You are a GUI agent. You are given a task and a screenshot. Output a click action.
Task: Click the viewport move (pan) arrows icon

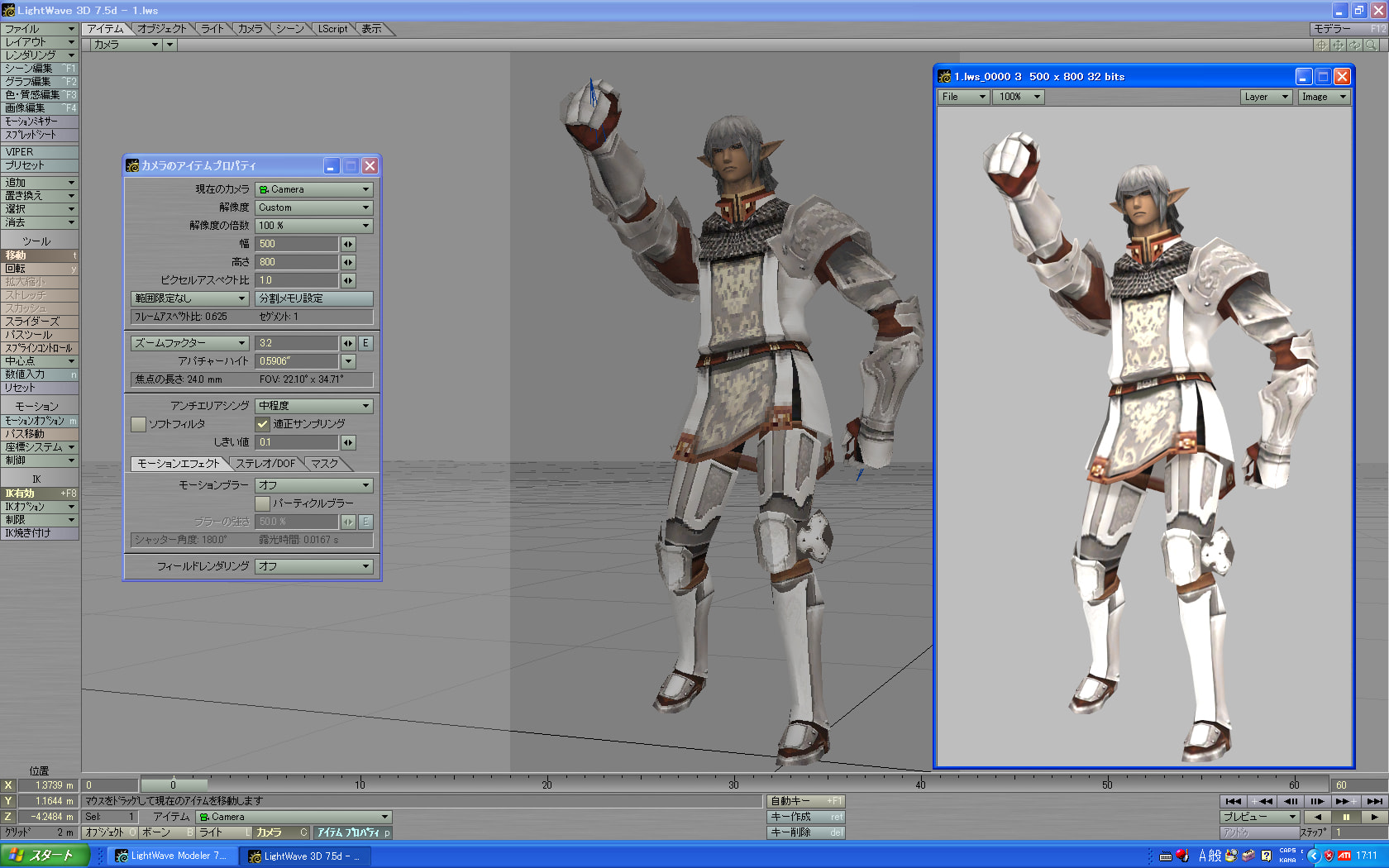(1338, 45)
